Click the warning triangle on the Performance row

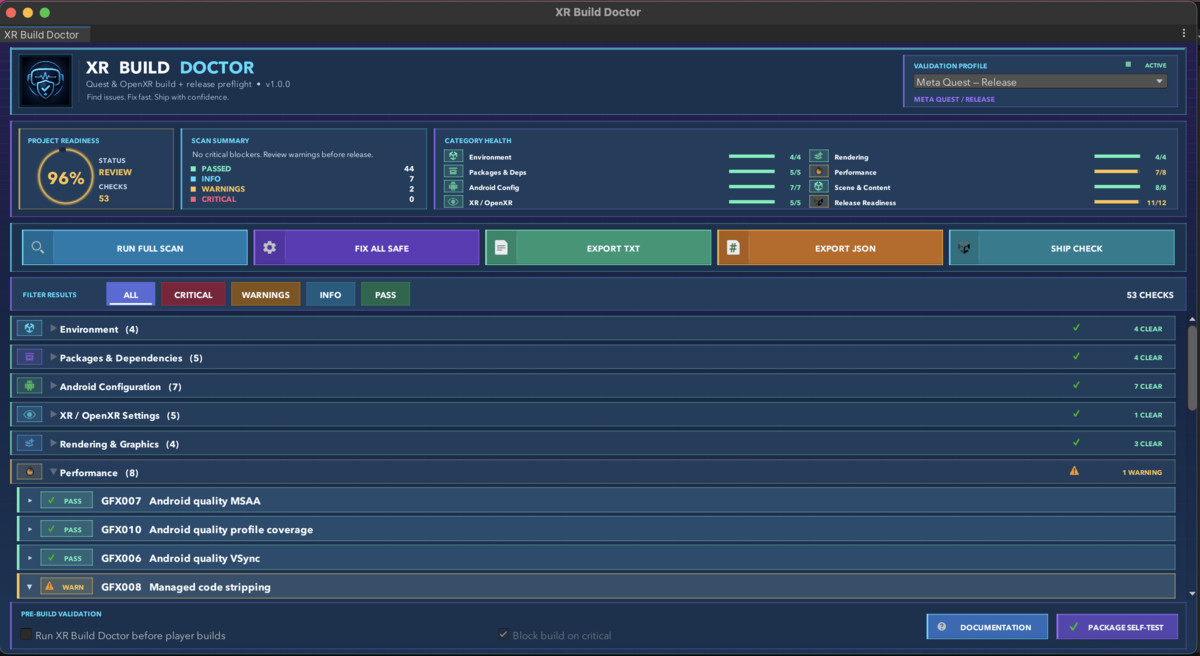click(x=1075, y=471)
